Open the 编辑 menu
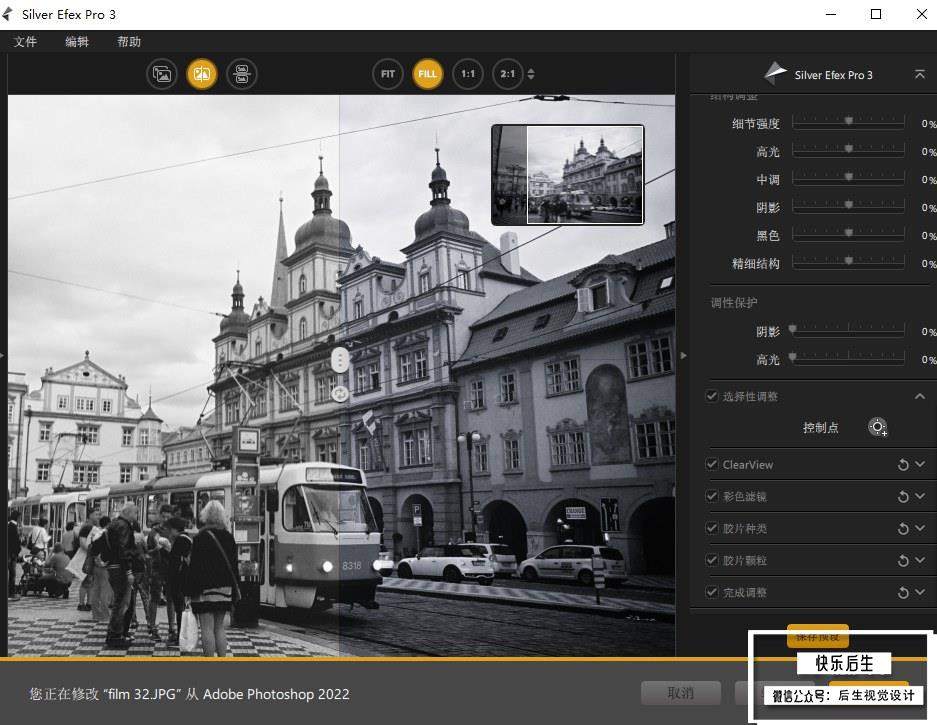The image size is (937, 725). pos(77,41)
